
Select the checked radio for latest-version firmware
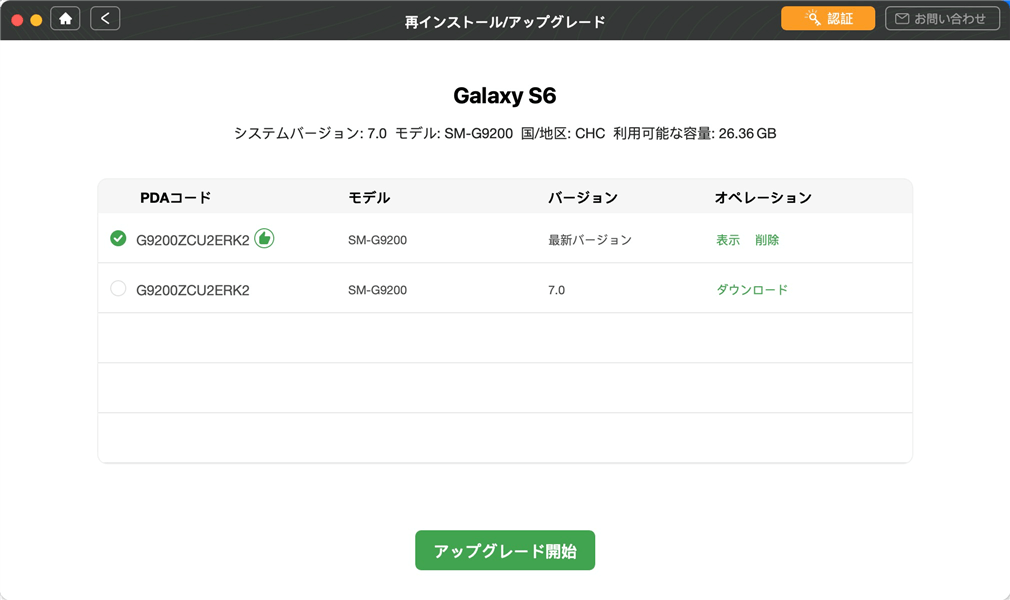118,238
